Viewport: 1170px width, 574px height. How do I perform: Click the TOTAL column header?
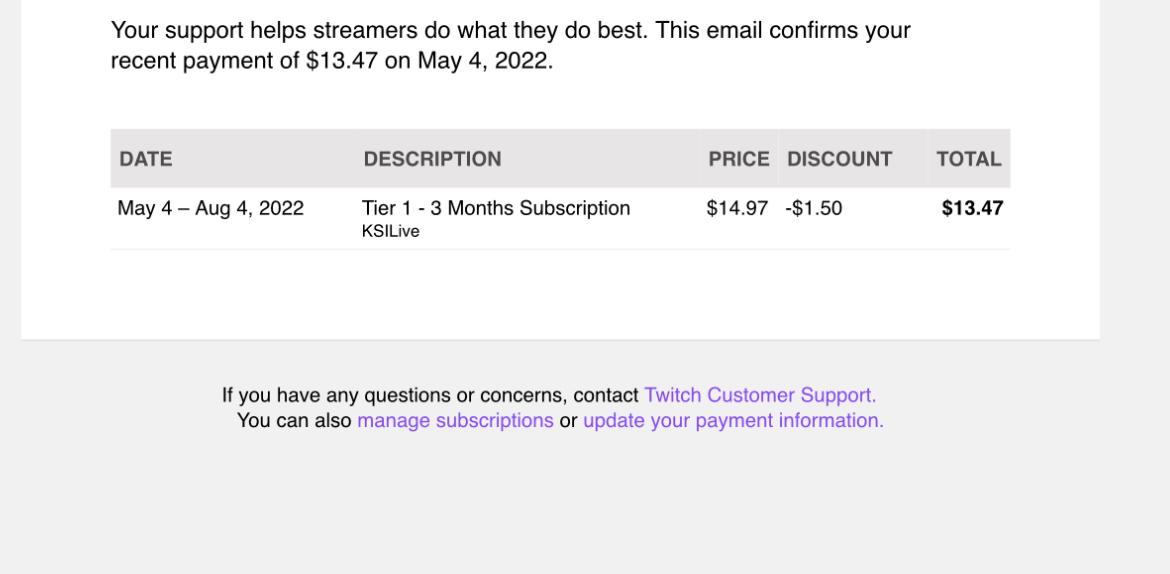tap(969, 159)
